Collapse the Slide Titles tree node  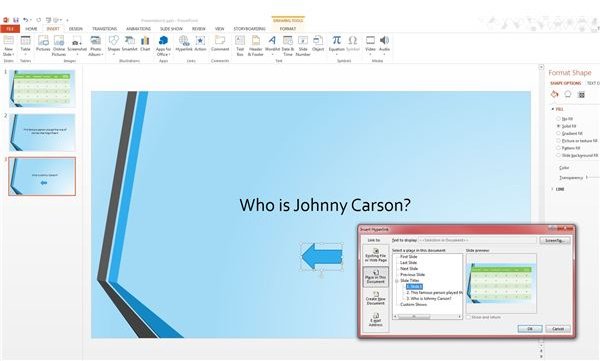pos(397,281)
